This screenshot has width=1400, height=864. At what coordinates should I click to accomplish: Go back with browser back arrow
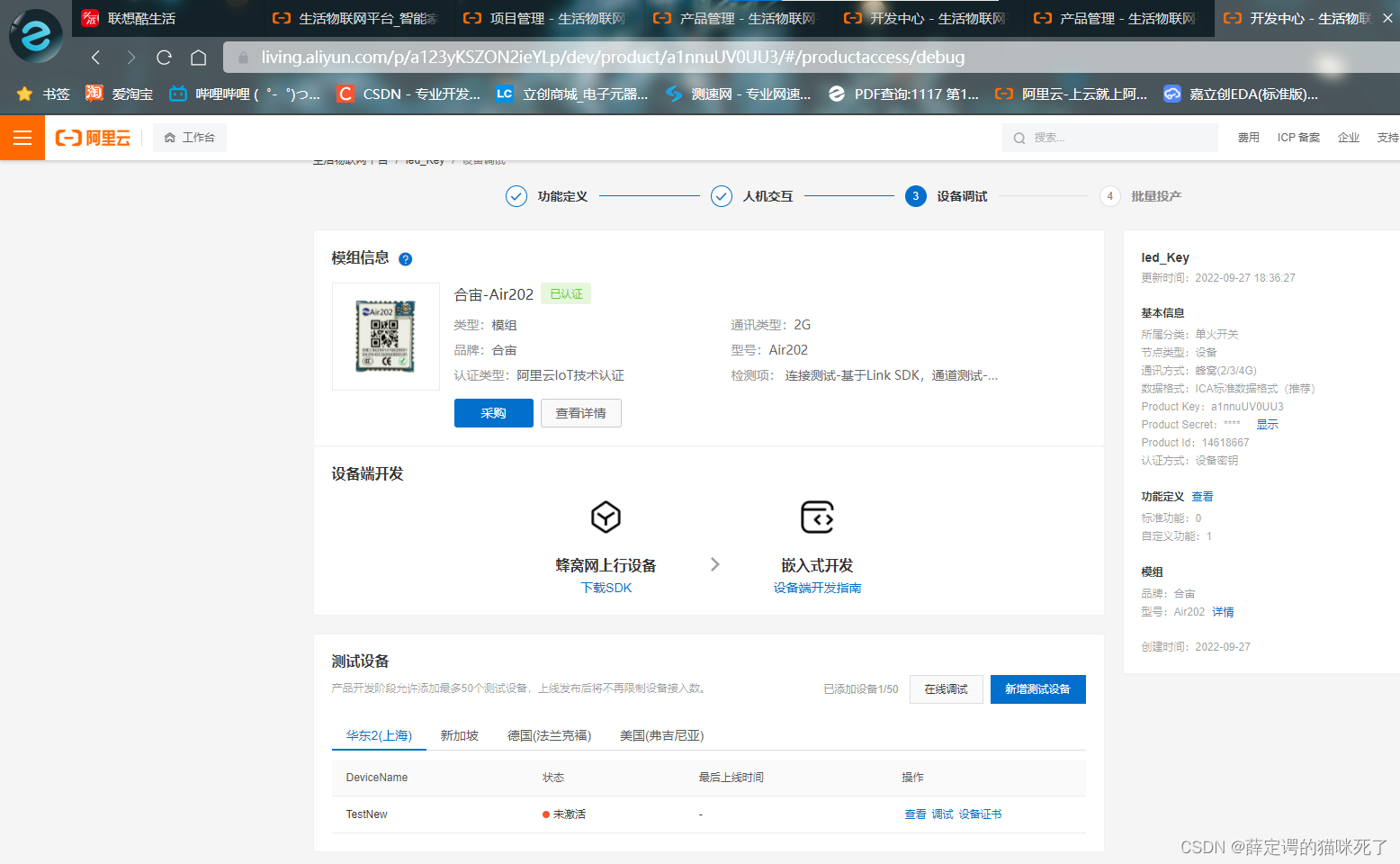pos(96,58)
